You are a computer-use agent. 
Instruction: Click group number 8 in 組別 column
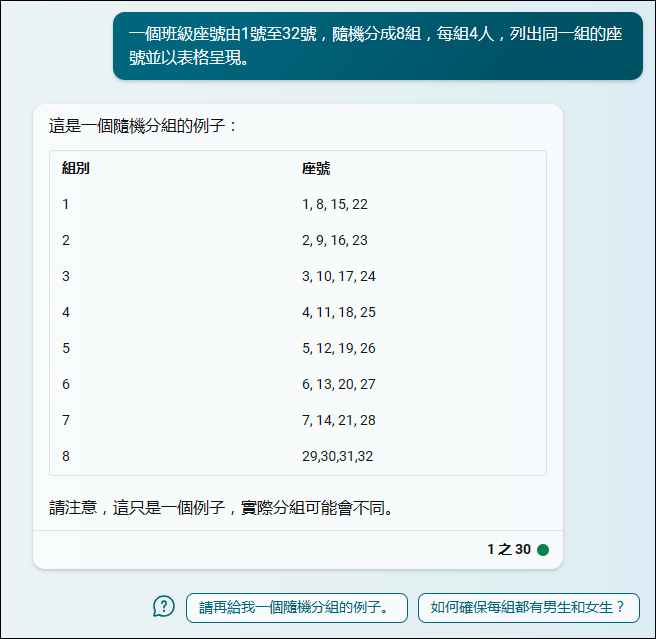tap(66, 456)
